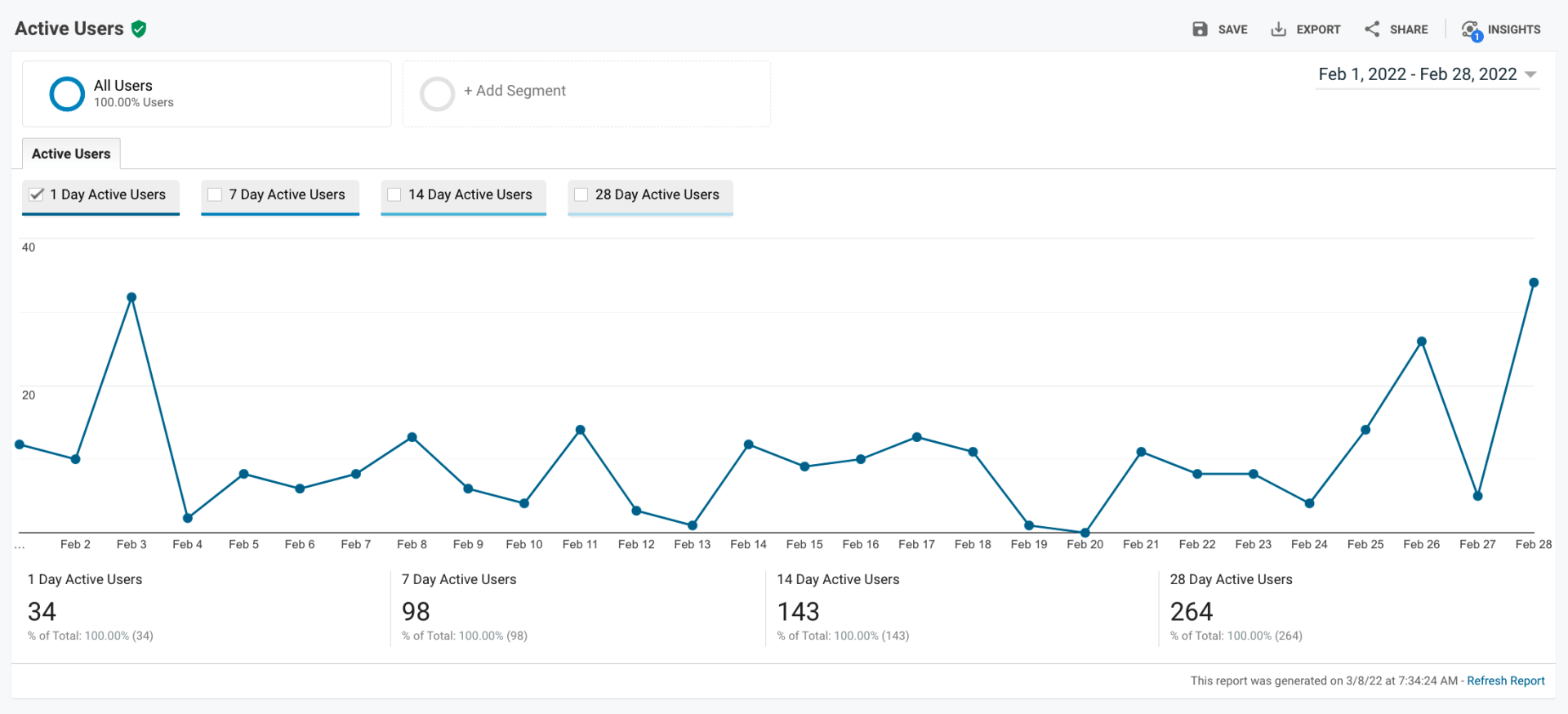
Task: Click the Refresh Report link
Action: tap(1505, 681)
